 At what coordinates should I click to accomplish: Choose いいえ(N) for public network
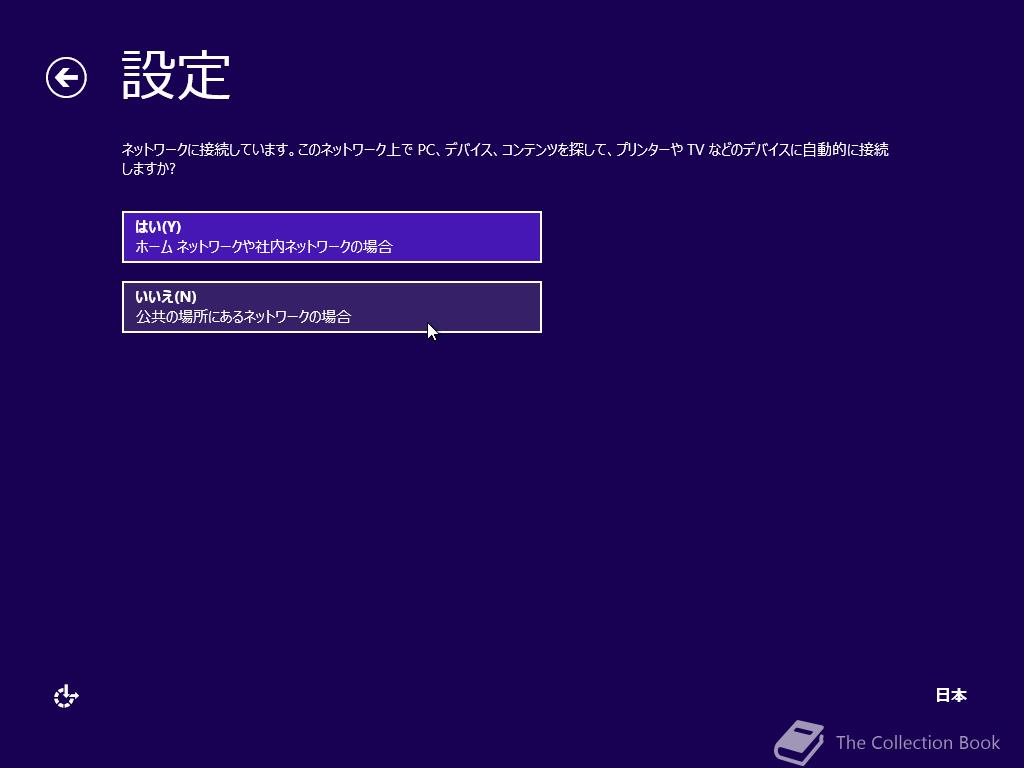point(332,307)
